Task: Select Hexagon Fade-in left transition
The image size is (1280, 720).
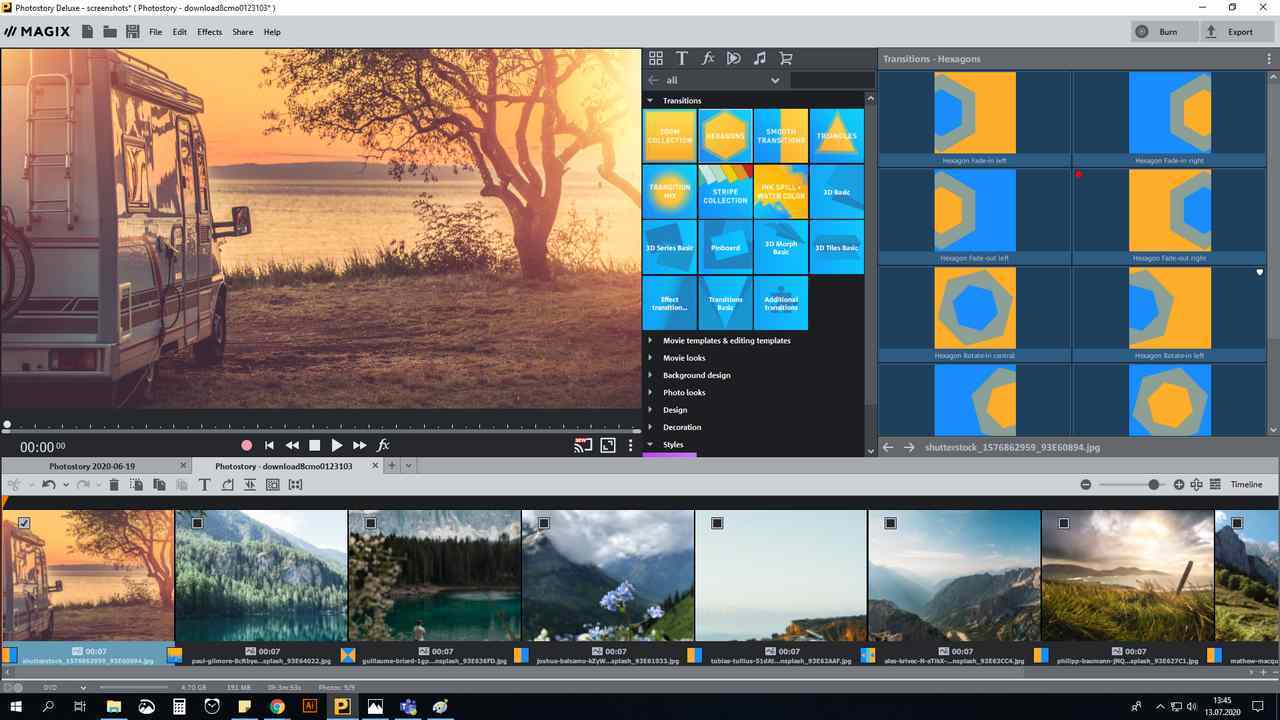Action: click(x=975, y=119)
